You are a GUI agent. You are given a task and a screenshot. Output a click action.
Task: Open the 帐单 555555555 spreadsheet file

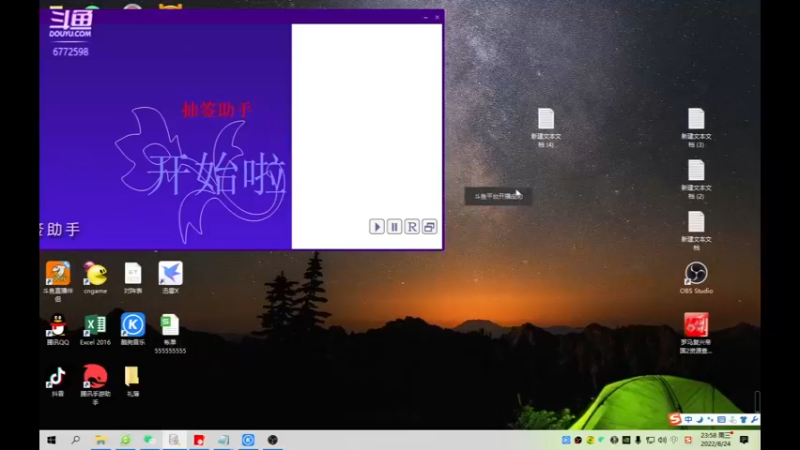170,334
